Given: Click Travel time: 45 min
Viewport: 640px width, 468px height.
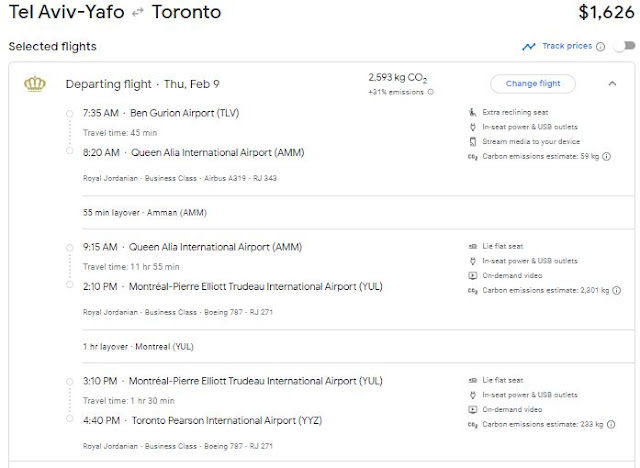Looking at the screenshot, I should [x=120, y=133].
